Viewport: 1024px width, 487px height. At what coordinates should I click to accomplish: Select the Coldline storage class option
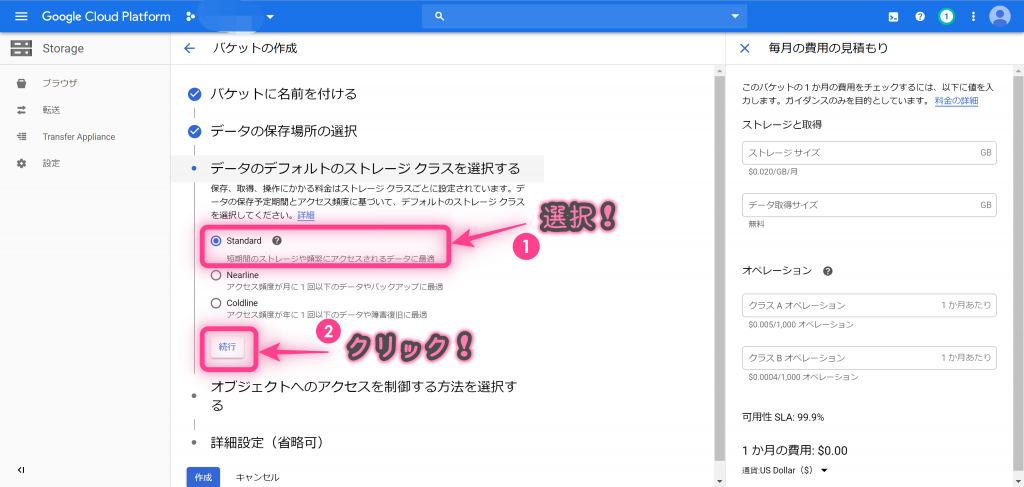pyautogui.click(x=216, y=303)
